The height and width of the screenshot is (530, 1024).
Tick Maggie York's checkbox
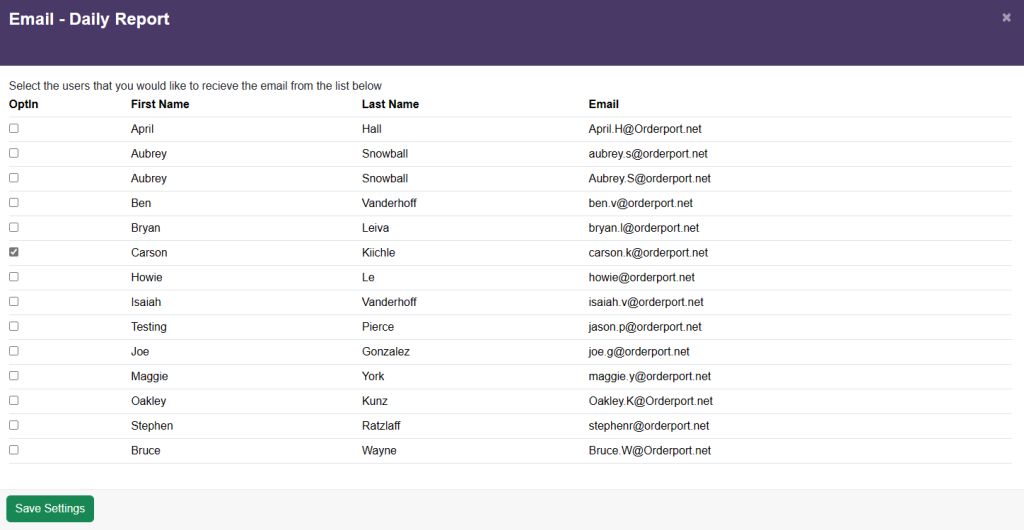(x=14, y=376)
